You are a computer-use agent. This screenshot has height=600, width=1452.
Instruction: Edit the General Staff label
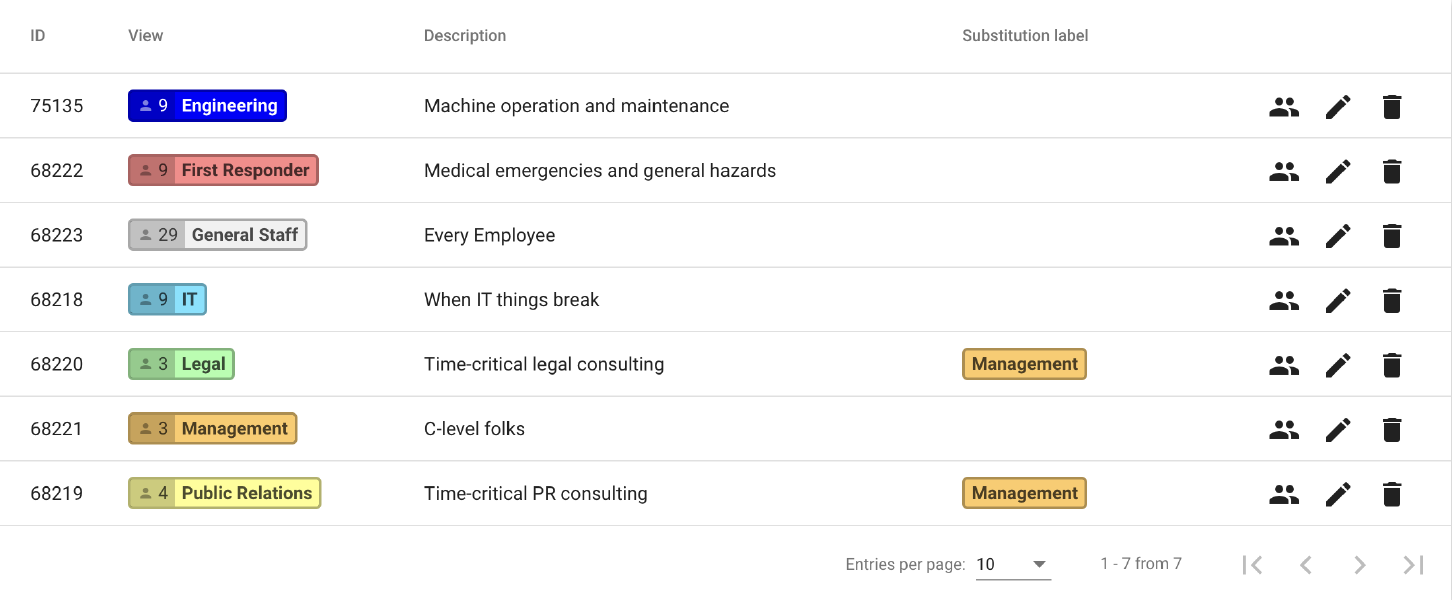tap(1338, 236)
